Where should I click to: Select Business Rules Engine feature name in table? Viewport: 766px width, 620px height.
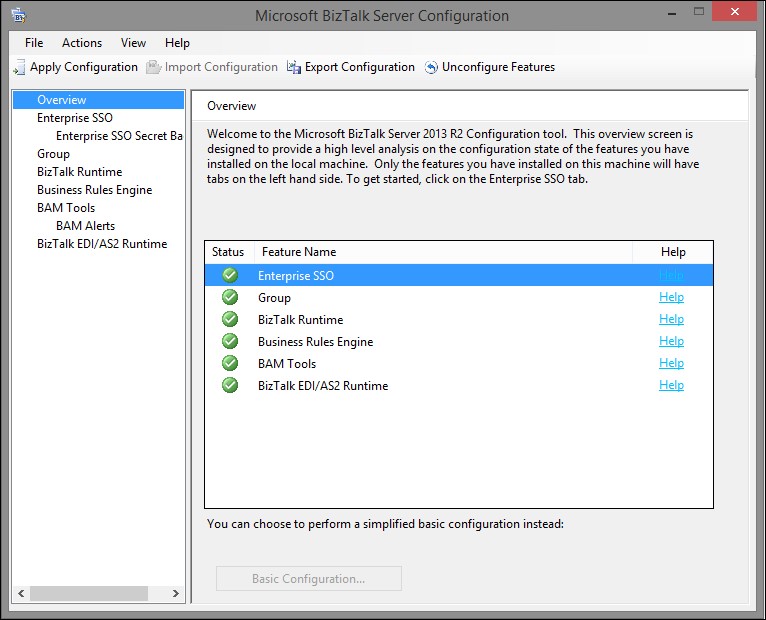315,342
